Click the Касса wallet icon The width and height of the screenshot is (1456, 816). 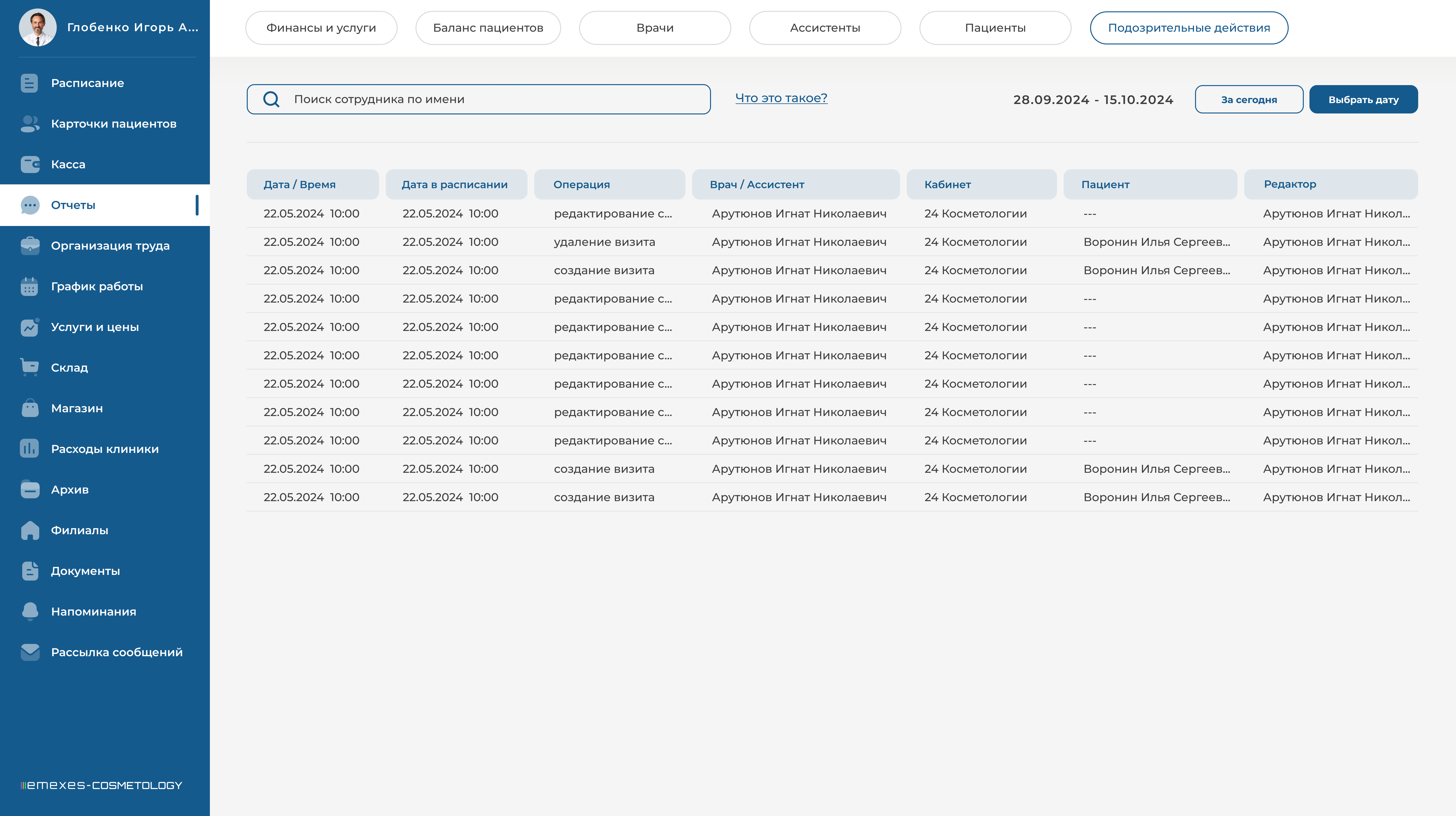click(x=30, y=165)
